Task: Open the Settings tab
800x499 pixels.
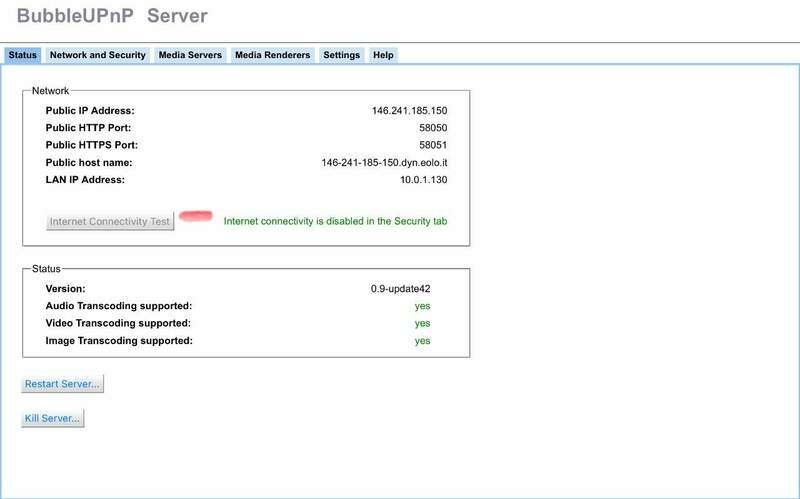Action: (341, 55)
